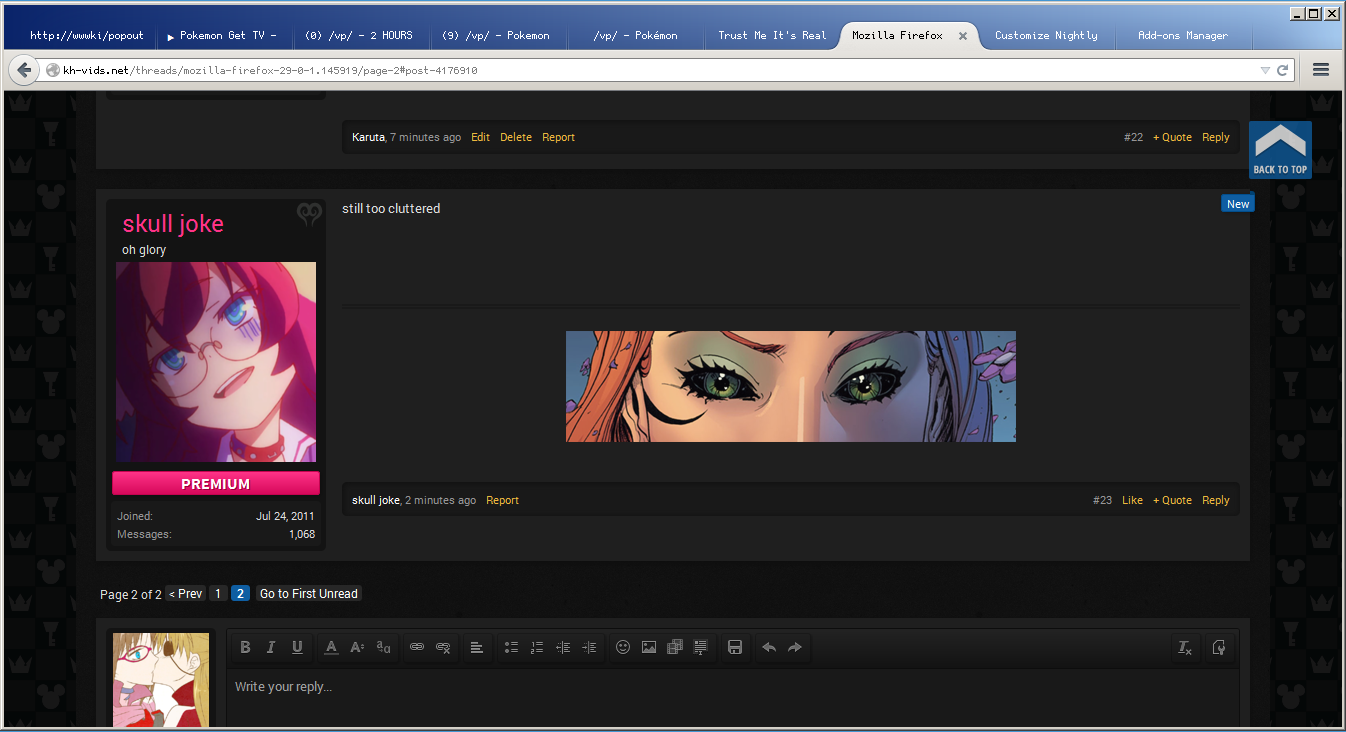Click the remove formatting icon

(1185, 647)
